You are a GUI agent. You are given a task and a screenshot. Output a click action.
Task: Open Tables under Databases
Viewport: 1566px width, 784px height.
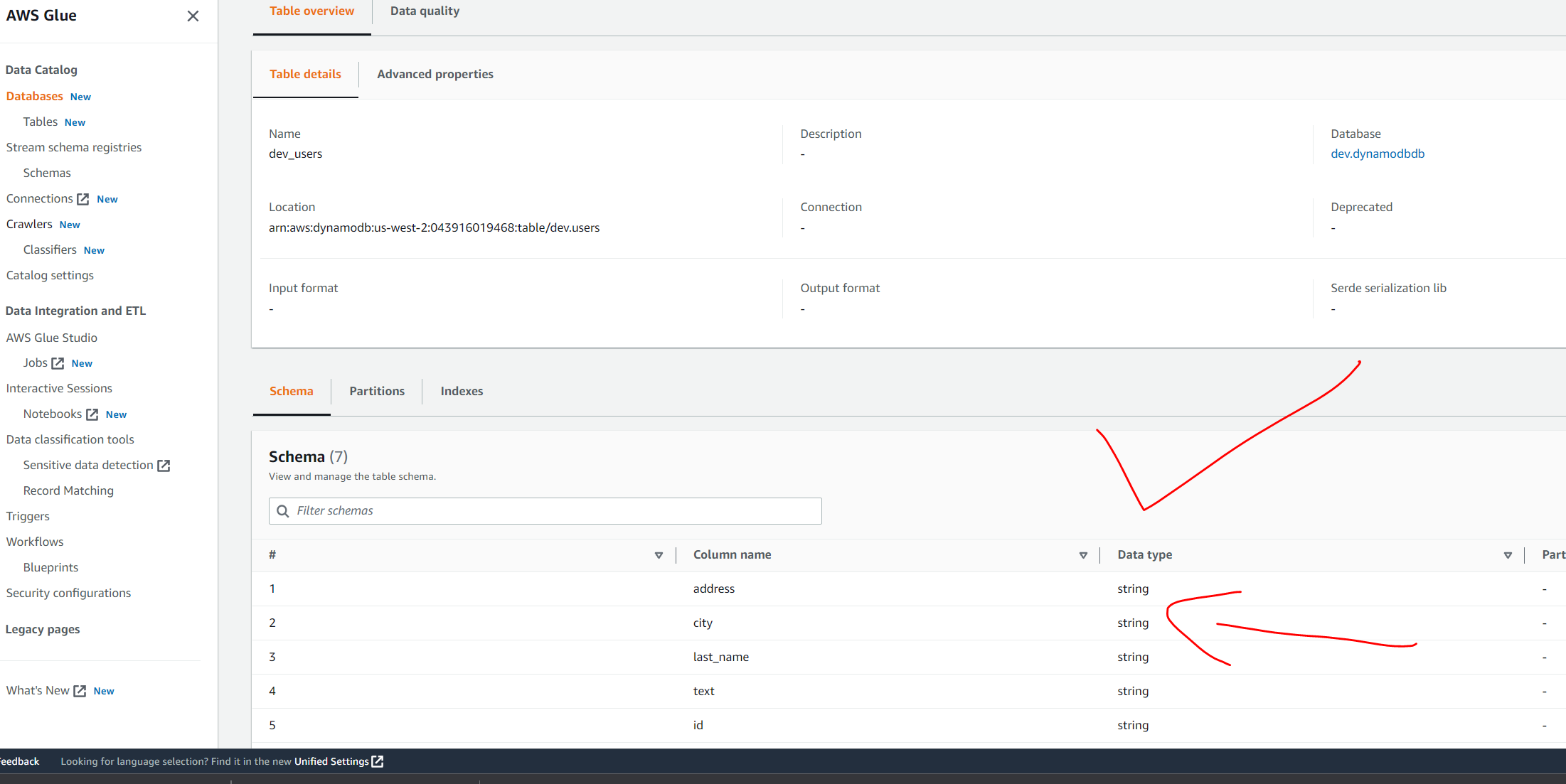[x=40, y=122]
